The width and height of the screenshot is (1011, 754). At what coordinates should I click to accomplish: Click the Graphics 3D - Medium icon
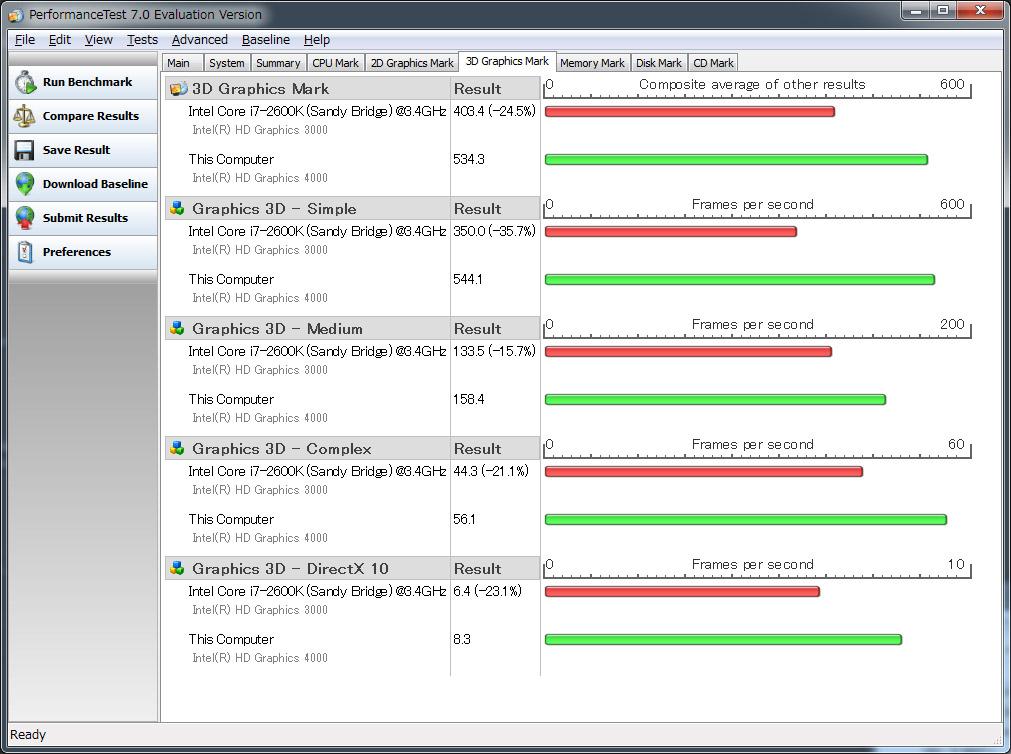pyautogui.click(x=177, y=328)
